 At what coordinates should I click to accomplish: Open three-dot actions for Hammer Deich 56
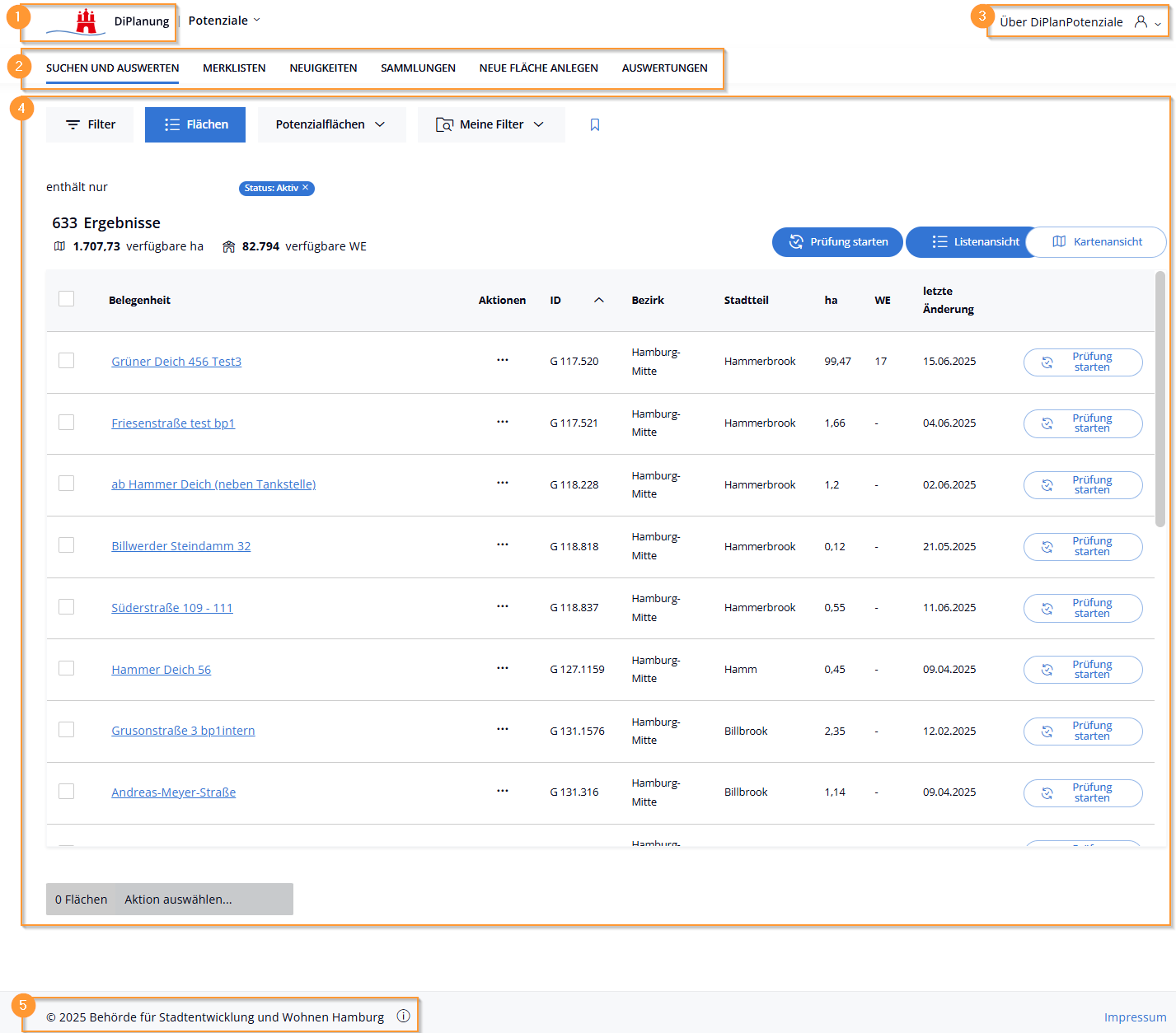click(502, 668)
